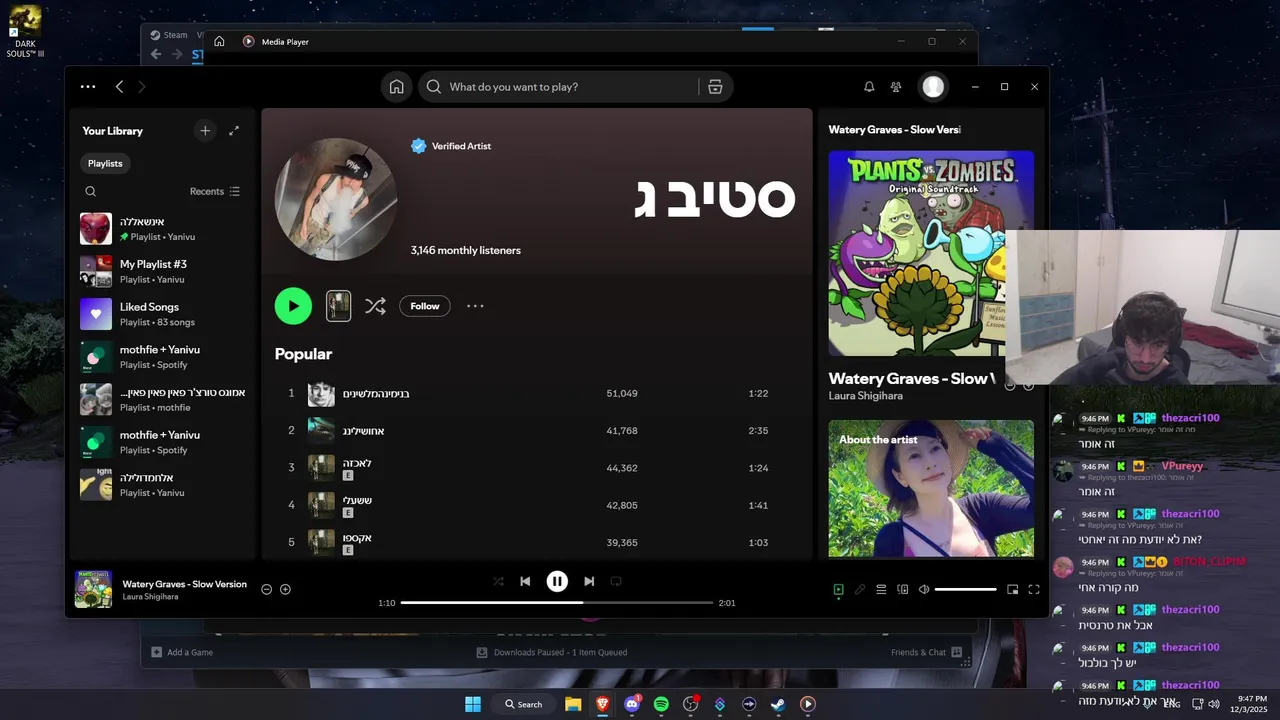Click the Verified Artist badge
Screen dimensions: 1280x720
click(x=451, y=146)
